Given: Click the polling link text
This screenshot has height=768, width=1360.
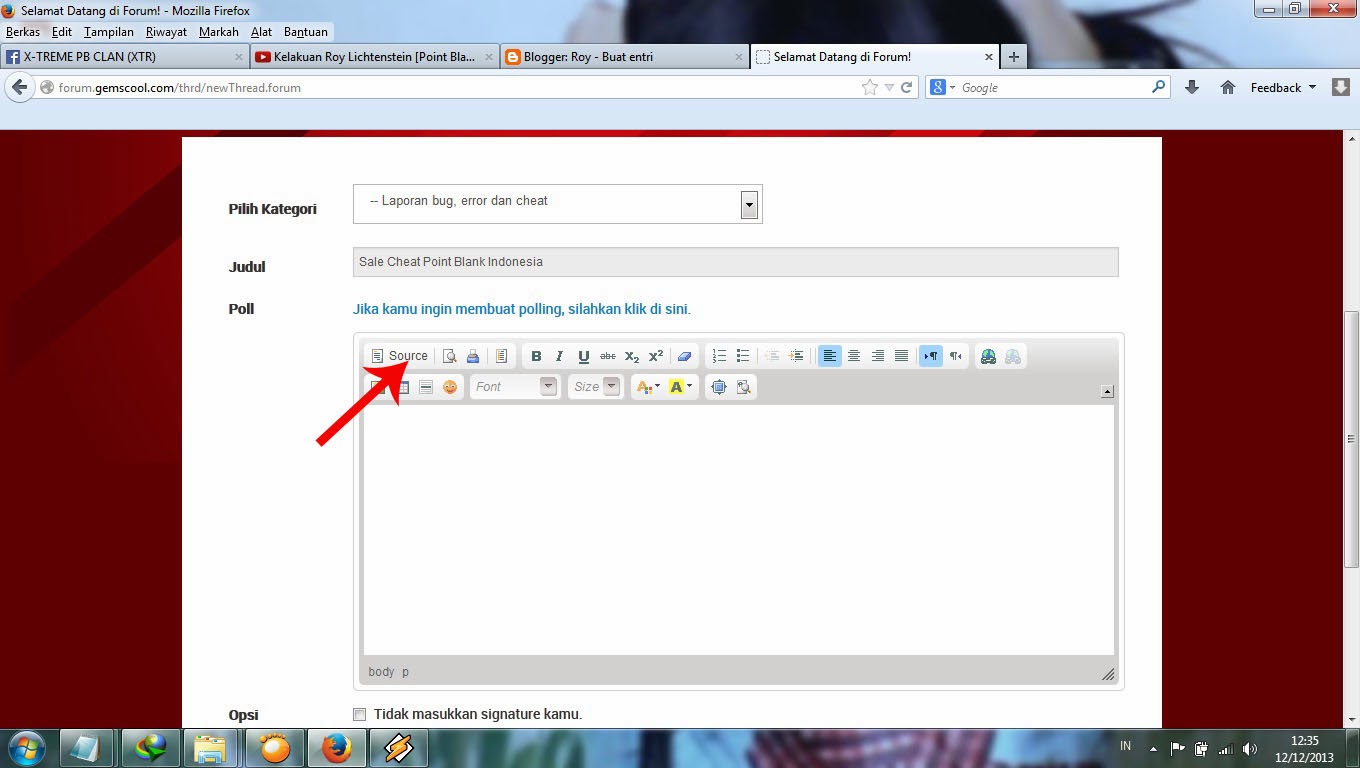Looking at the screenshot, I should click(x=522, y=309).
